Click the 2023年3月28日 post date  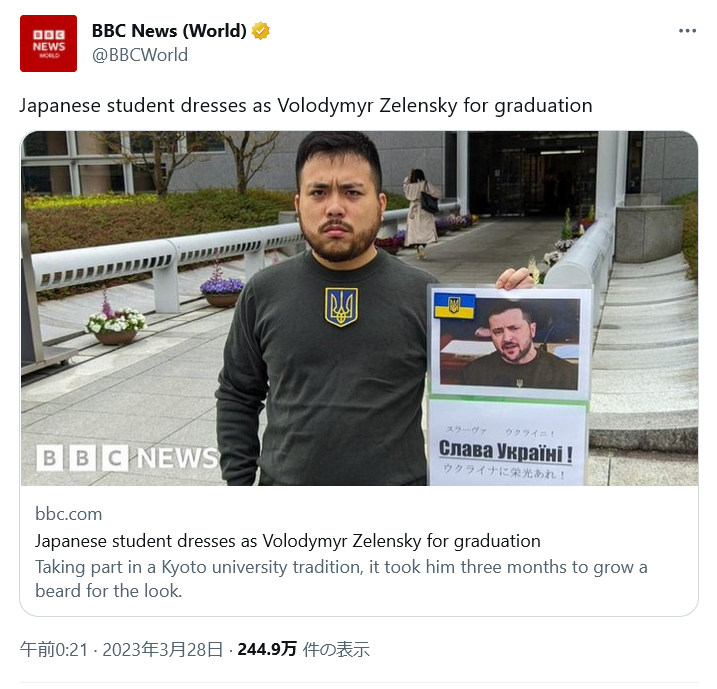click(x=163, y=649)
